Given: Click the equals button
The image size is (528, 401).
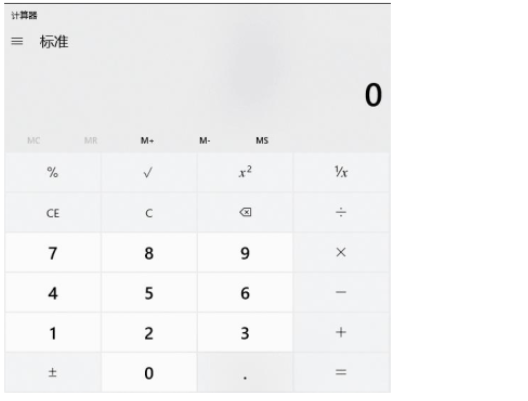Looking at the screenshot, I should point(341,373).
